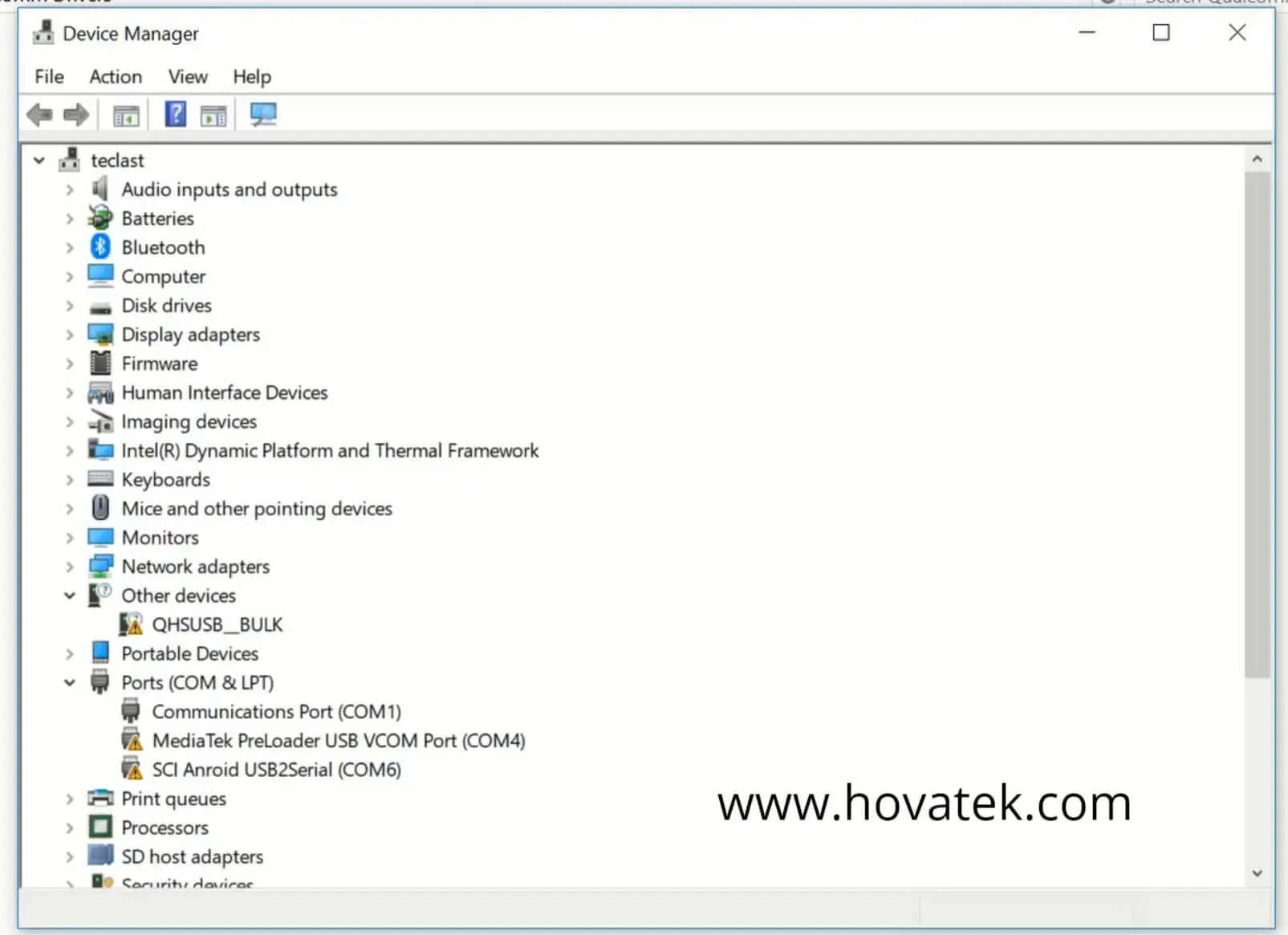Viewport: 1288px width, 935px height.
Task: Select Communications Port (COM1) entry
Action: point(276,712)
